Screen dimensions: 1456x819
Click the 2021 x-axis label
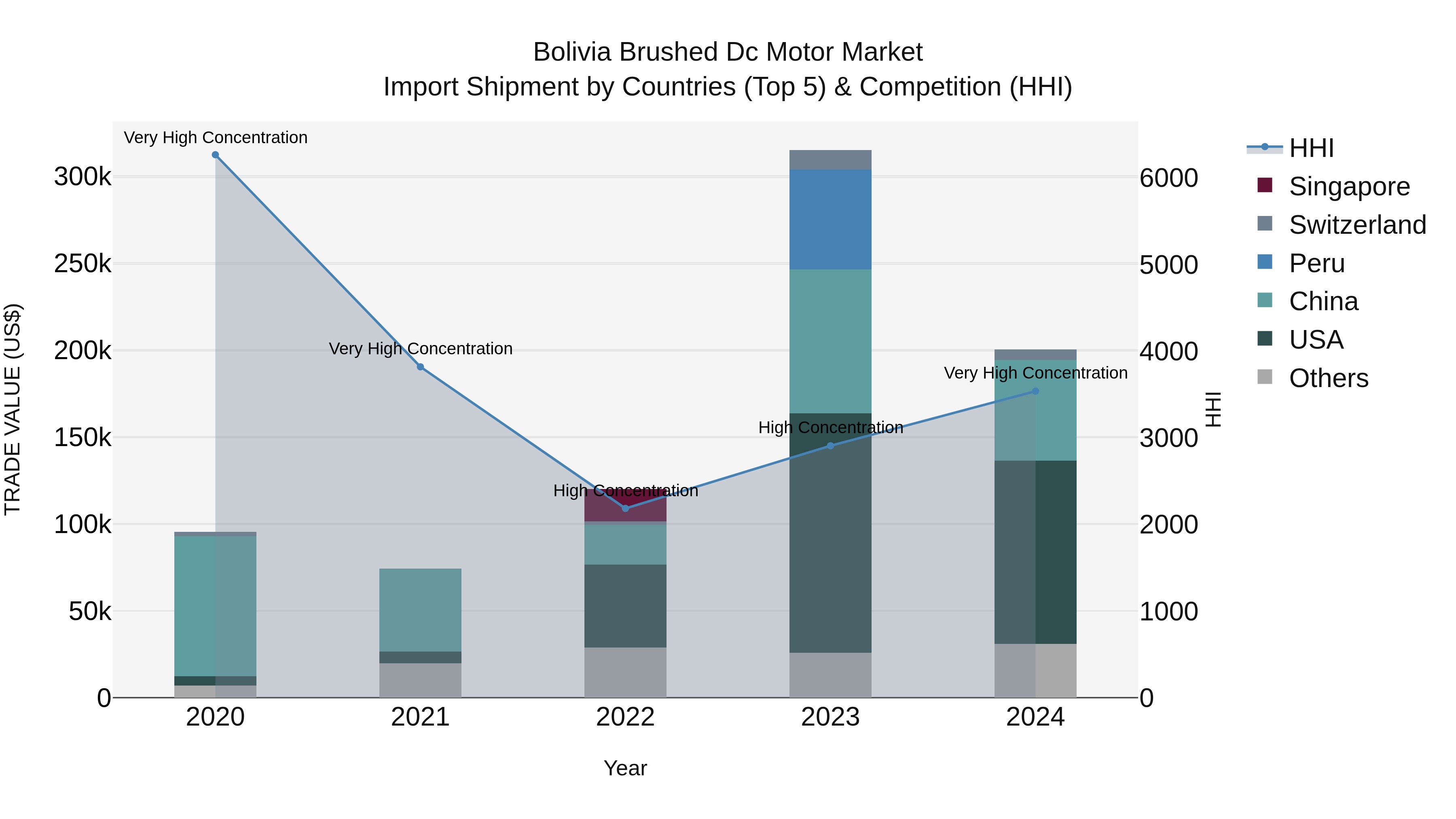tap(421, 717)
